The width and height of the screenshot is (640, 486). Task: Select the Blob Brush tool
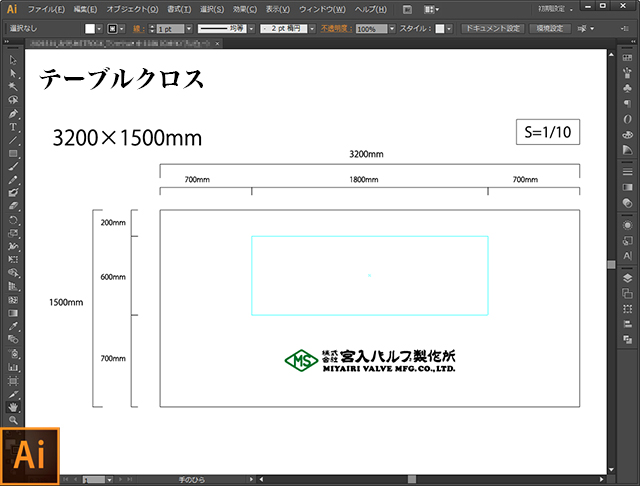click(x=13, y=193)
